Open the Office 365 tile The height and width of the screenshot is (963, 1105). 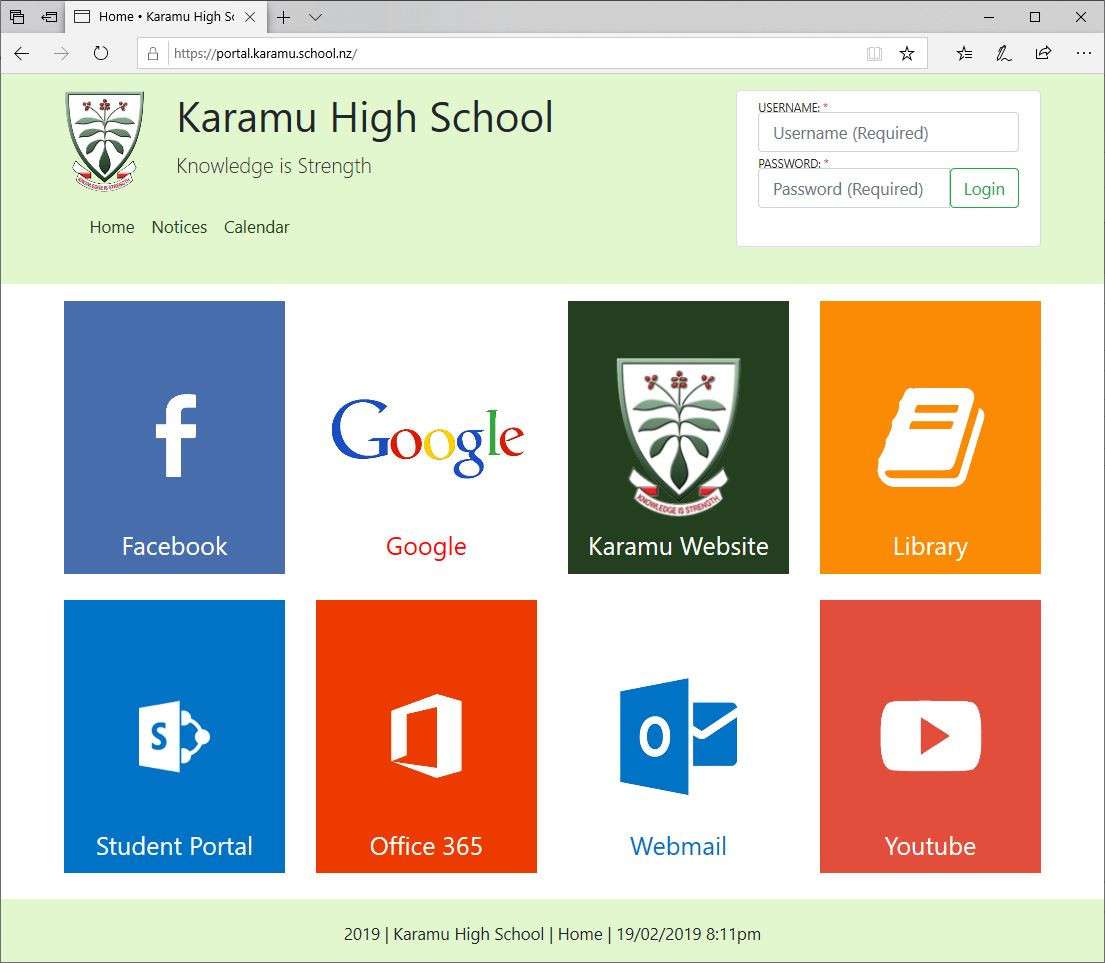coord(426,736)
